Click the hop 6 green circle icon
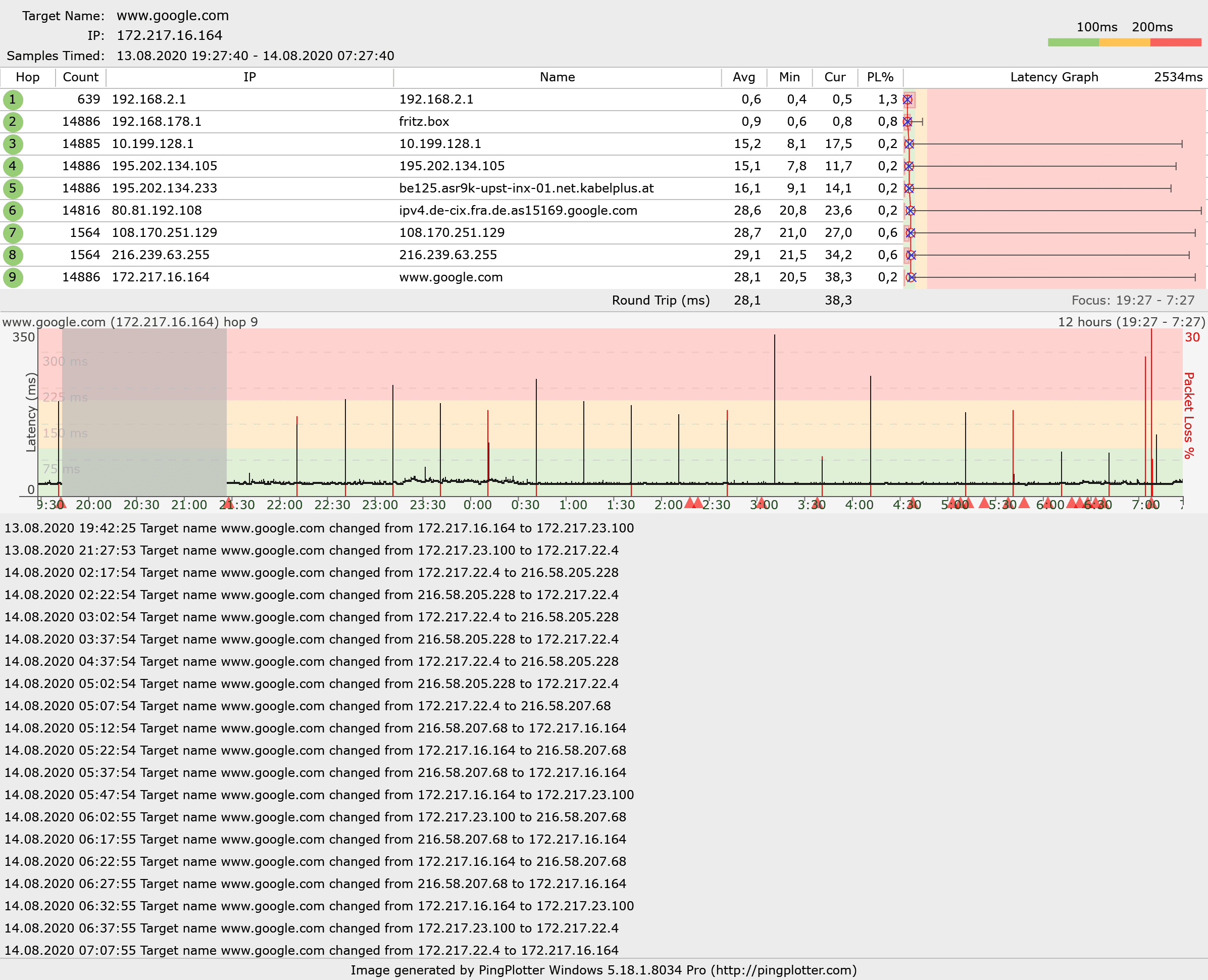This screenshot has width=1208, height=980. pos(13,211)
